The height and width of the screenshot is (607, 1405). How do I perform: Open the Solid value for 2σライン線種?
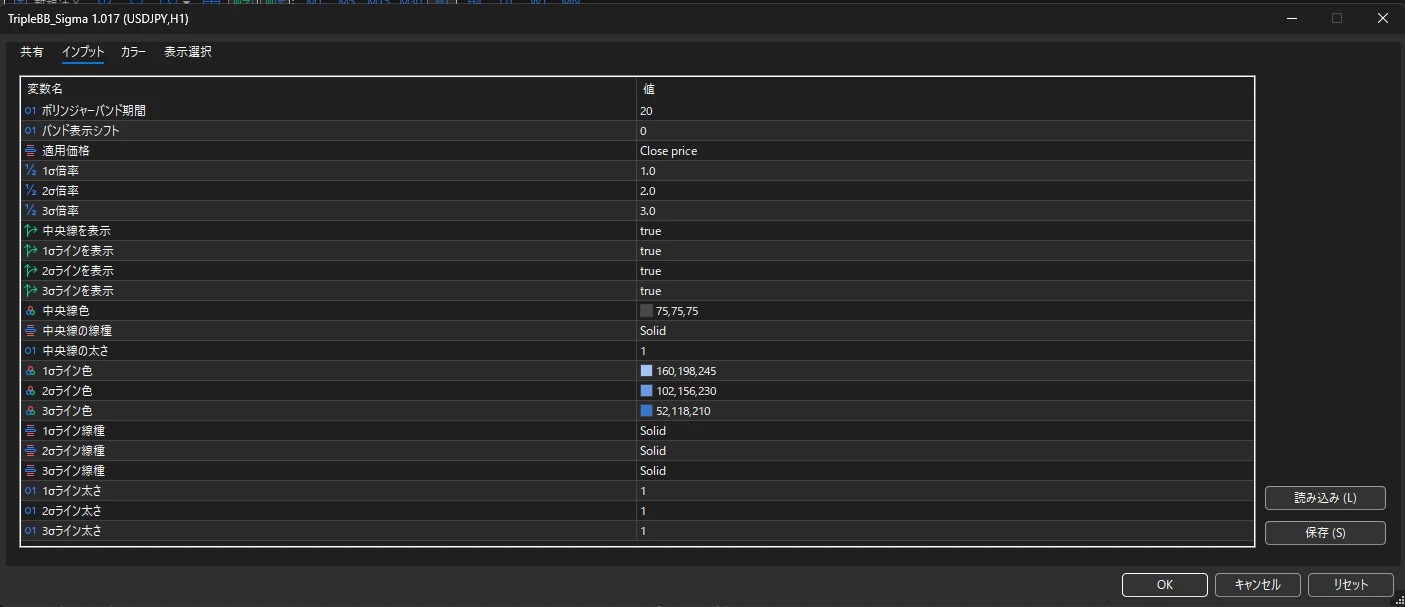click(x=653, y=451)
